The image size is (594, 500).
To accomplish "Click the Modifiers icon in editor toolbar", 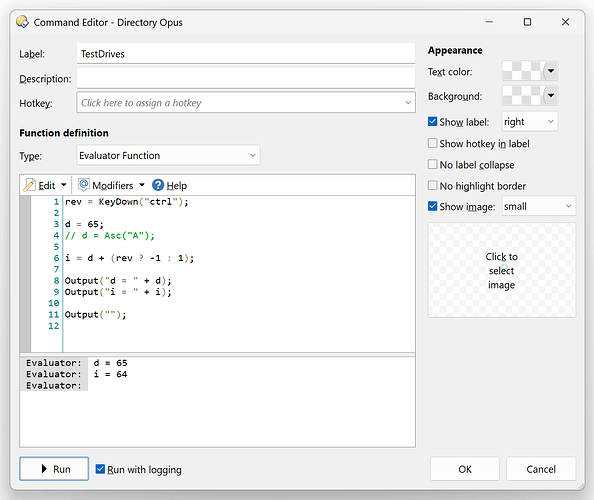I will coord(83,185).
